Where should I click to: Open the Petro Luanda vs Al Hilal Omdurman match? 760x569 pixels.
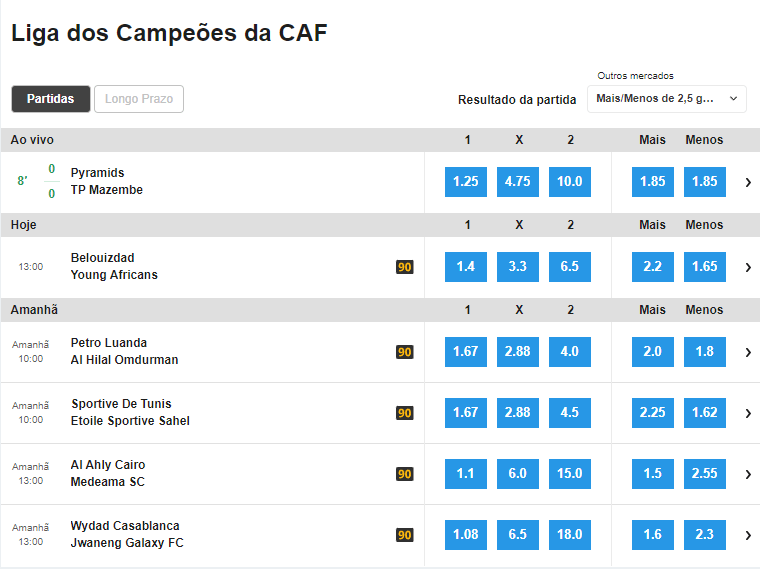click(124, 352)
